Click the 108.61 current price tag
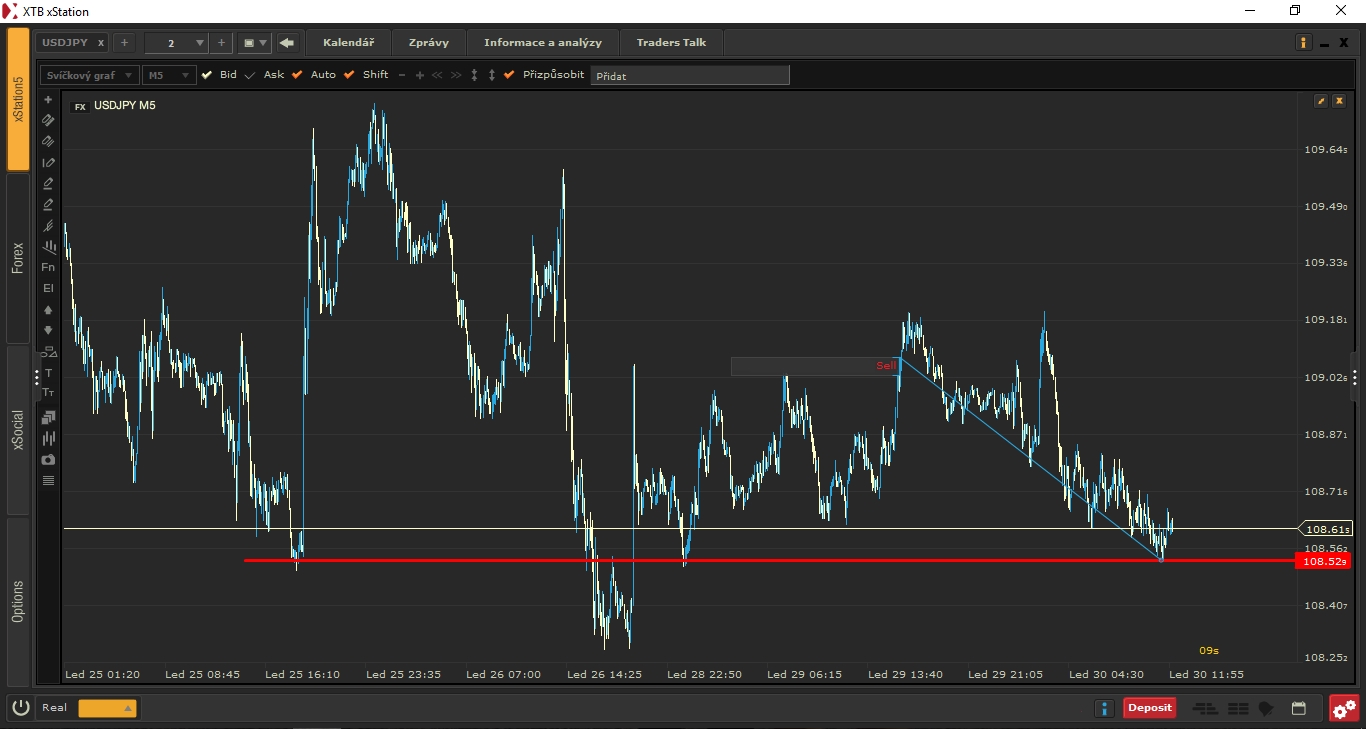Viewport: 1366px width, 729px height. click(x=1324, y=529)
